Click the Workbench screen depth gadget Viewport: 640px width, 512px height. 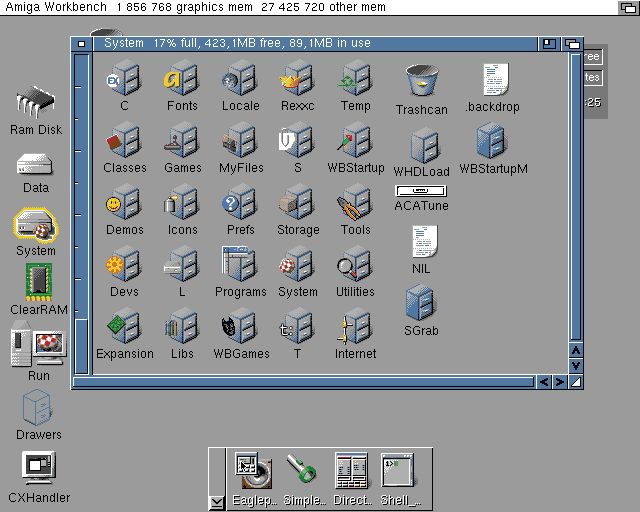[x=628, y=7]
